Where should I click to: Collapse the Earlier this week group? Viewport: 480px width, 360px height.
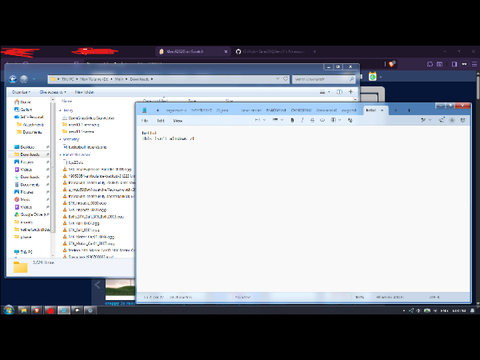click(60, 155)
